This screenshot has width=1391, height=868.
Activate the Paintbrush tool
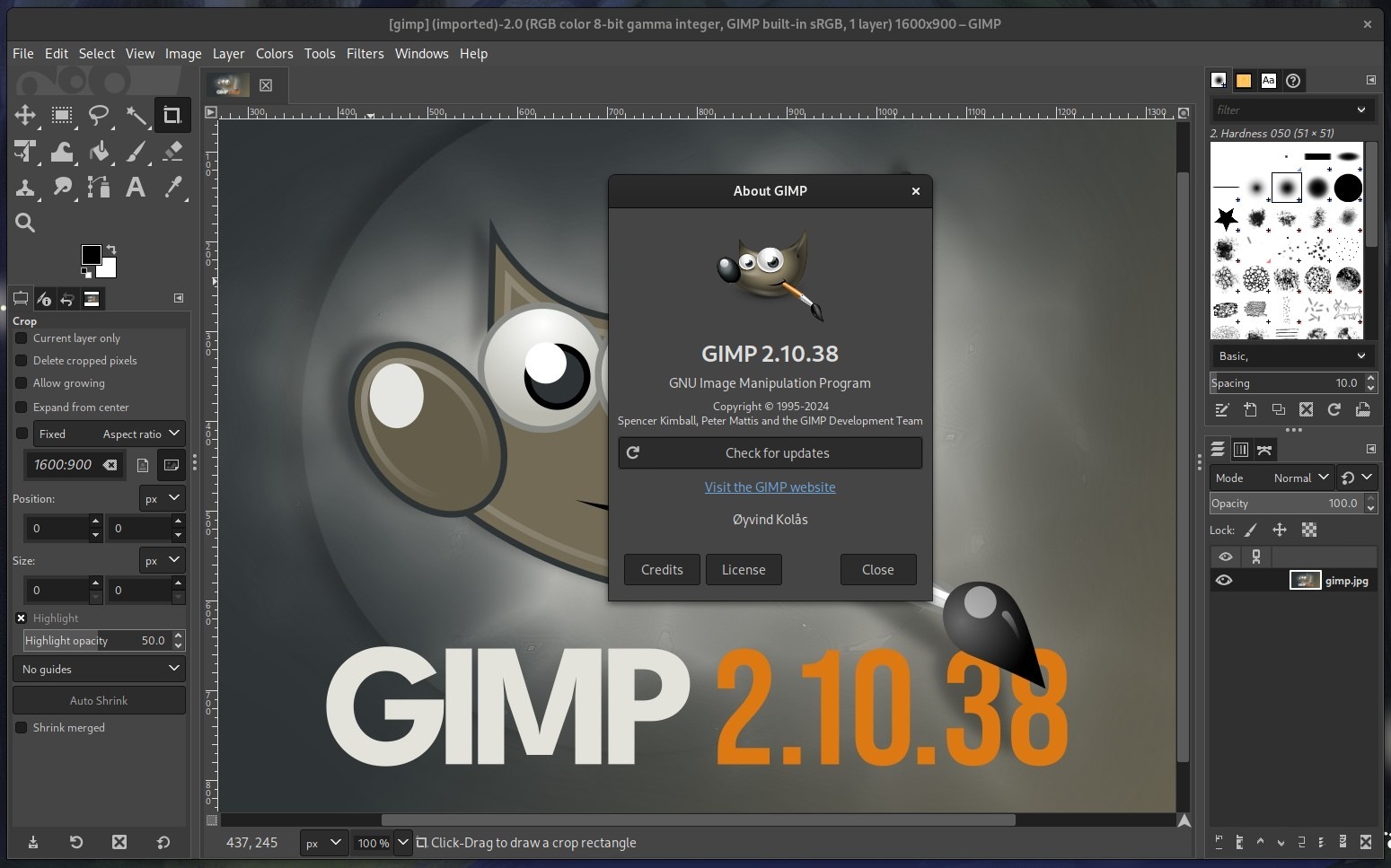click(136, 152)
